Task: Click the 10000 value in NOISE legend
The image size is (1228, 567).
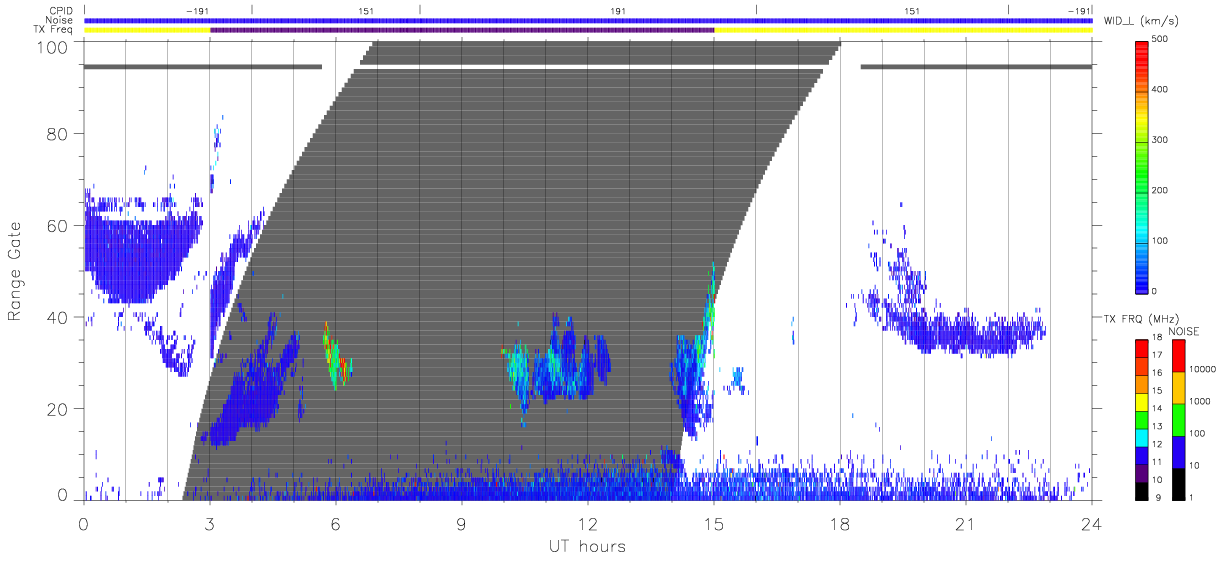Action: [1201, 370]
